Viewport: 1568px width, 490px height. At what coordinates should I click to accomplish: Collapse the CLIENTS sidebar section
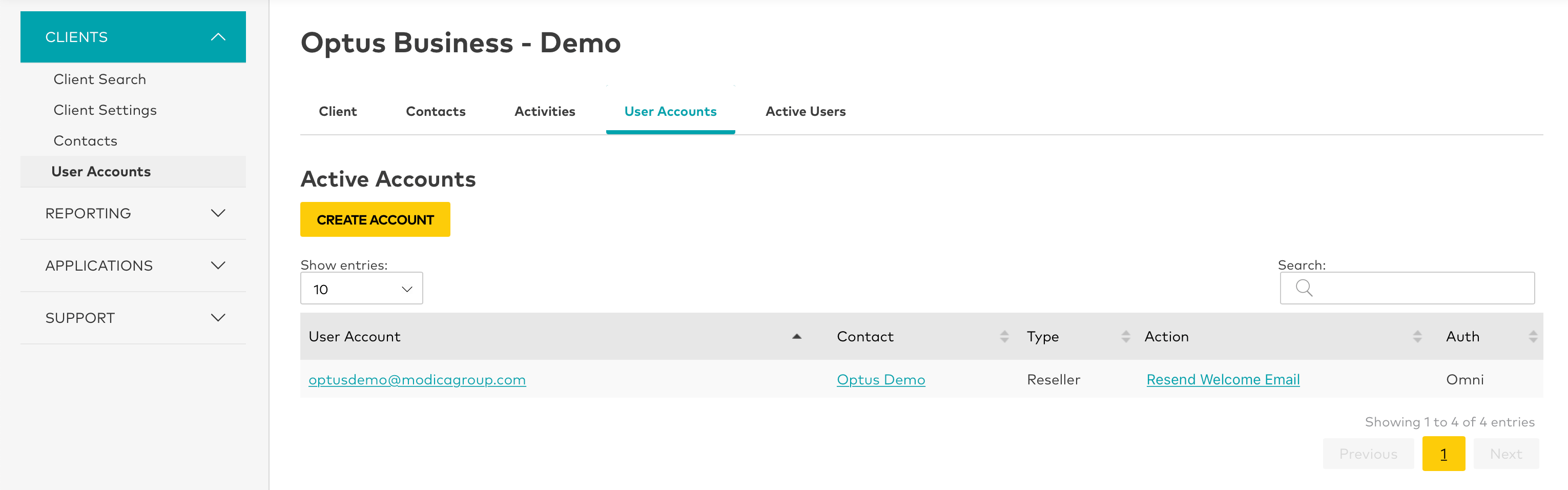[218, 37]
